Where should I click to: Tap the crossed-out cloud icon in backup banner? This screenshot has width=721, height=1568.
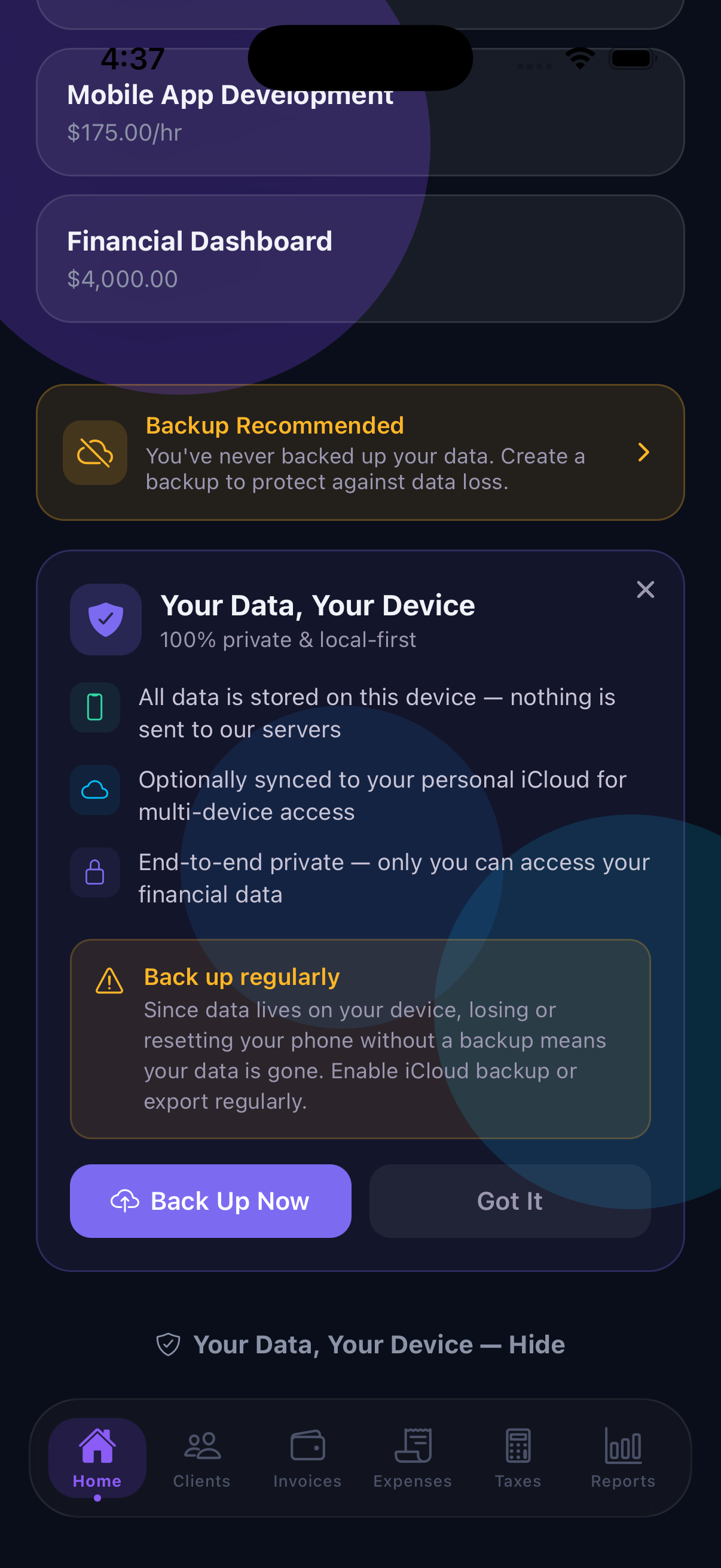click(95, 453)
